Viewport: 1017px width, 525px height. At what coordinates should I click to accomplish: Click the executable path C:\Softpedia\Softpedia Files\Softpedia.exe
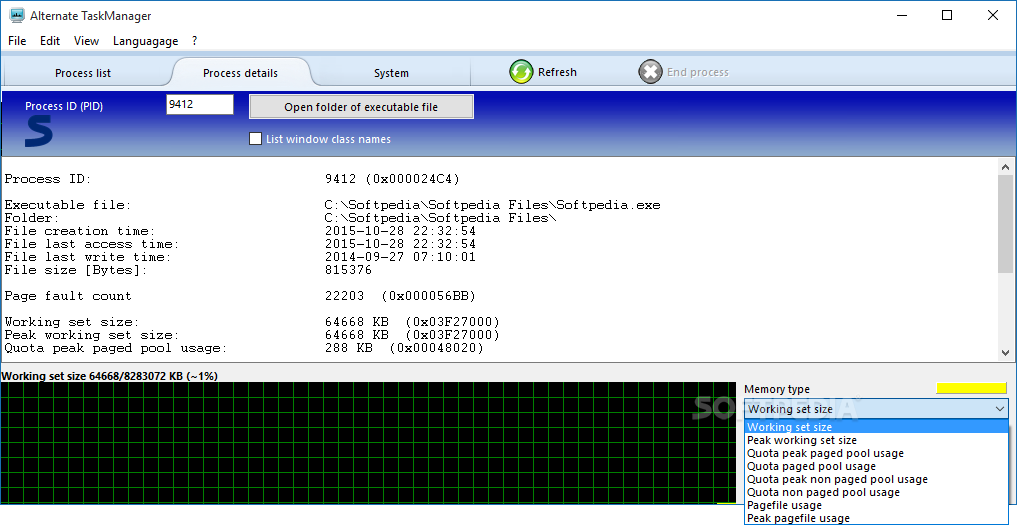click(492, 205)
